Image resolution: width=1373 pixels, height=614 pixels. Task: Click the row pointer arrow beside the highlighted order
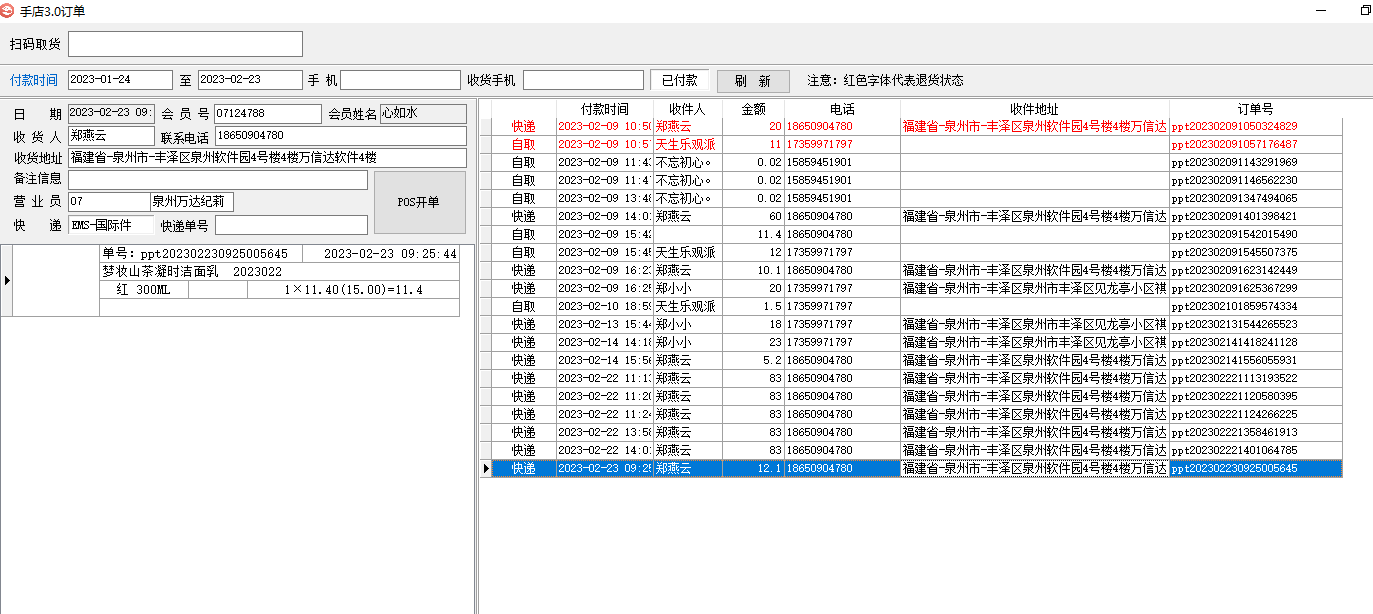point(486,468)
